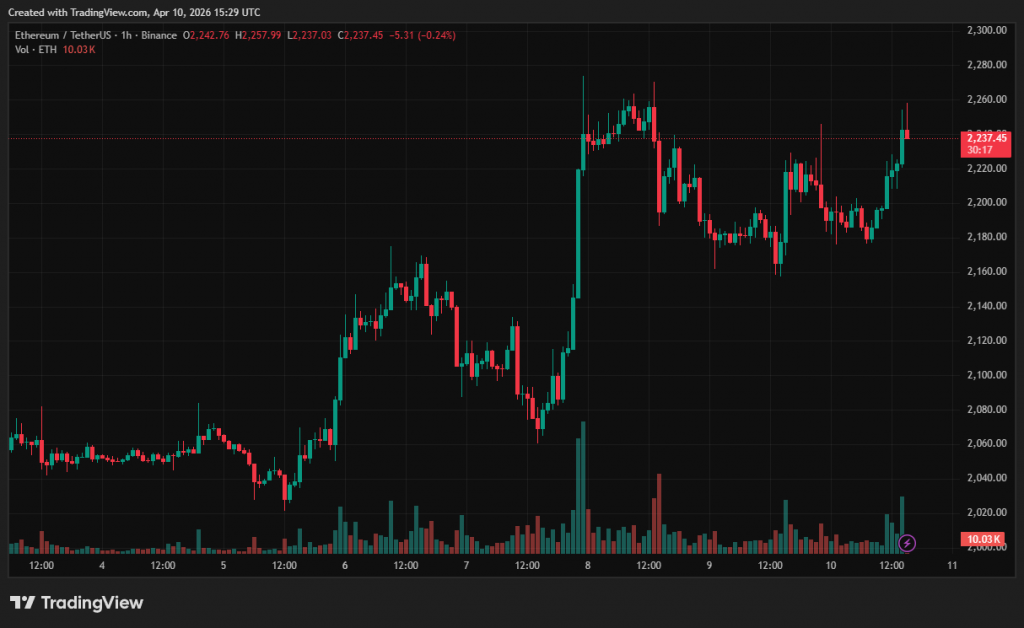Click the date 6 on time axis
This screenshot has width=1024, height=628.
coord(345,566)
